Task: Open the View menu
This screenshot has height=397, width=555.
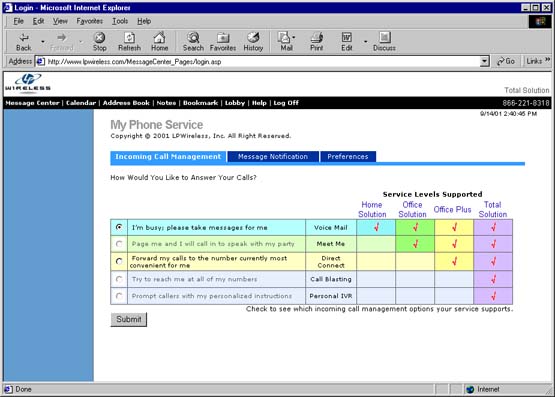Action: tap(60, 21)
